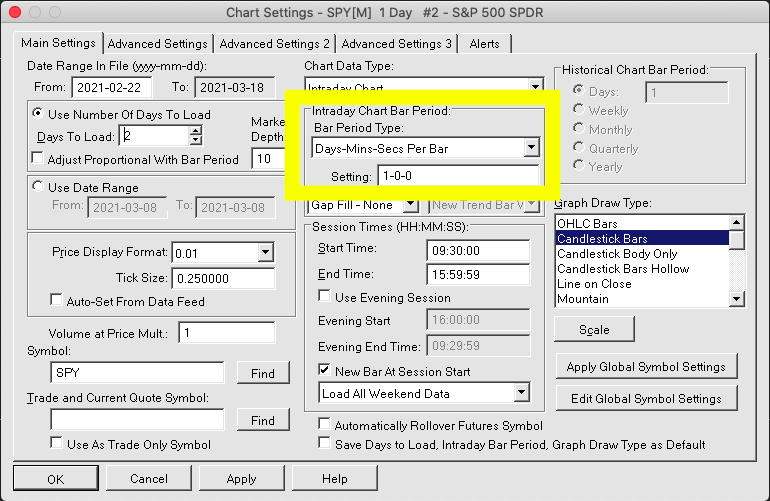
Task: Click the bar period Setting field
Action: pyautogui.click(x=458, y=176)
